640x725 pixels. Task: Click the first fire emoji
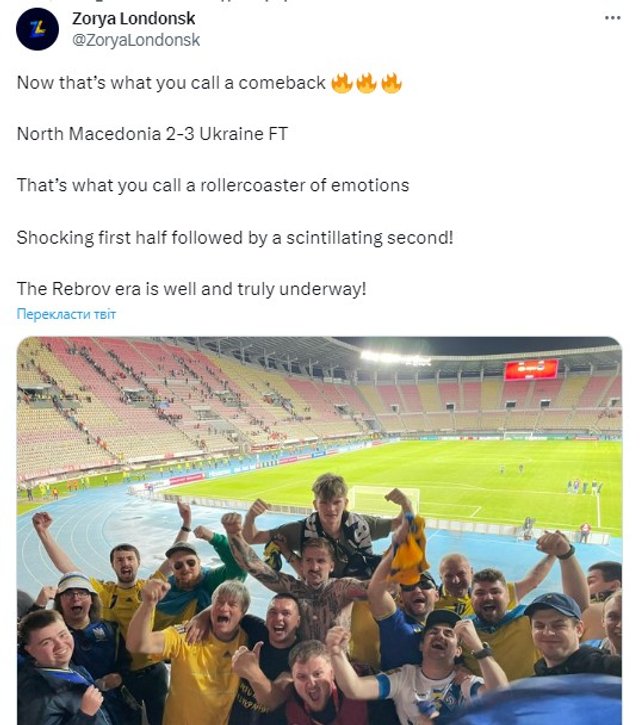[x=342, y=83]
